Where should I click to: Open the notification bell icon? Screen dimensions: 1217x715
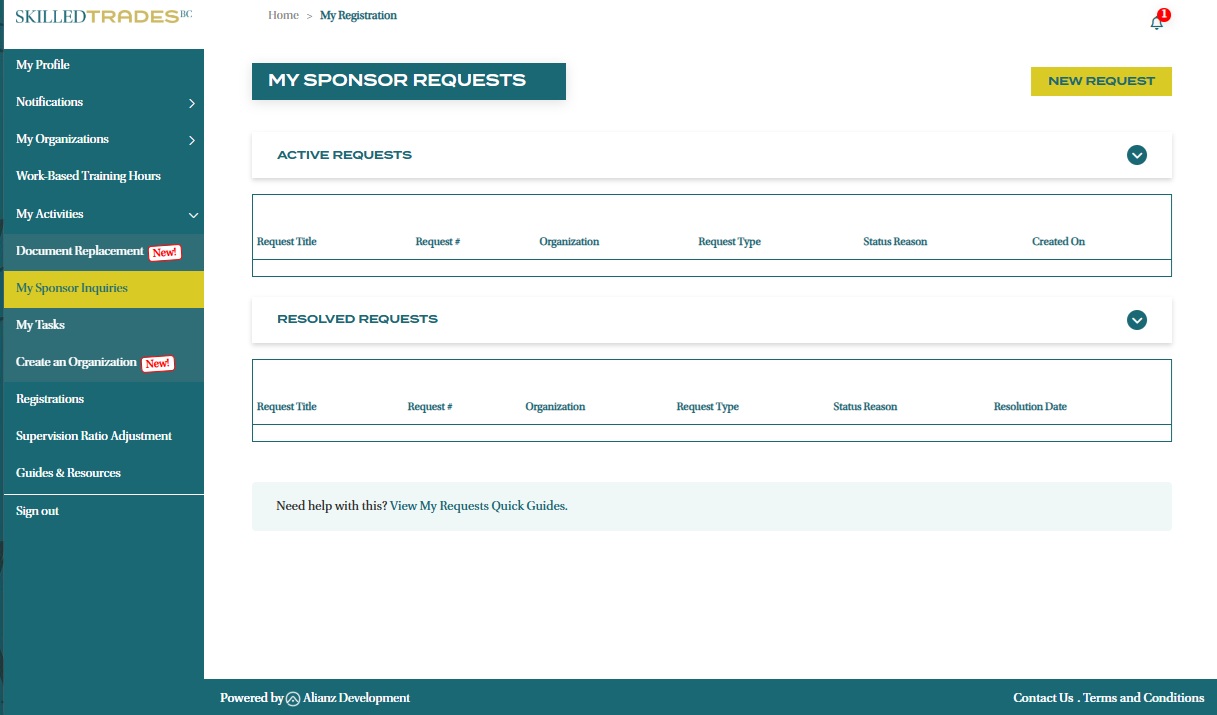pyautogui.click(x=1157, y=22)
